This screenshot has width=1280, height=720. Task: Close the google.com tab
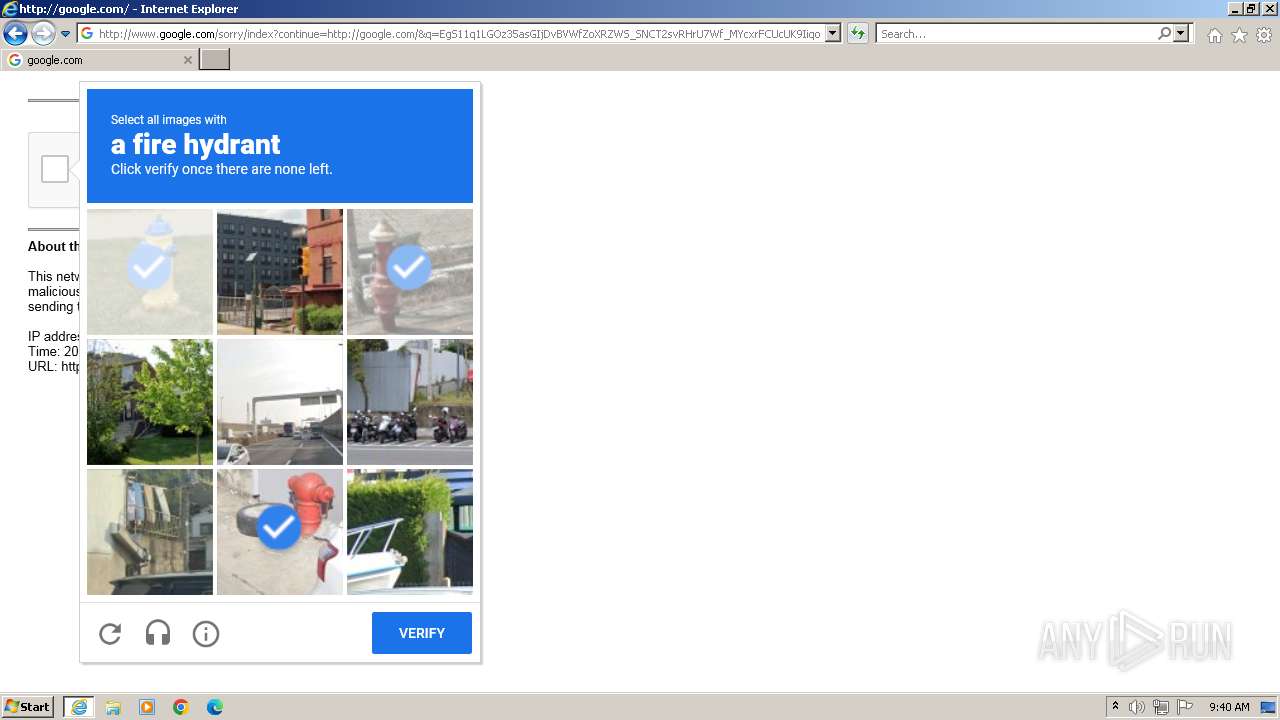click(x=187, y=60)
